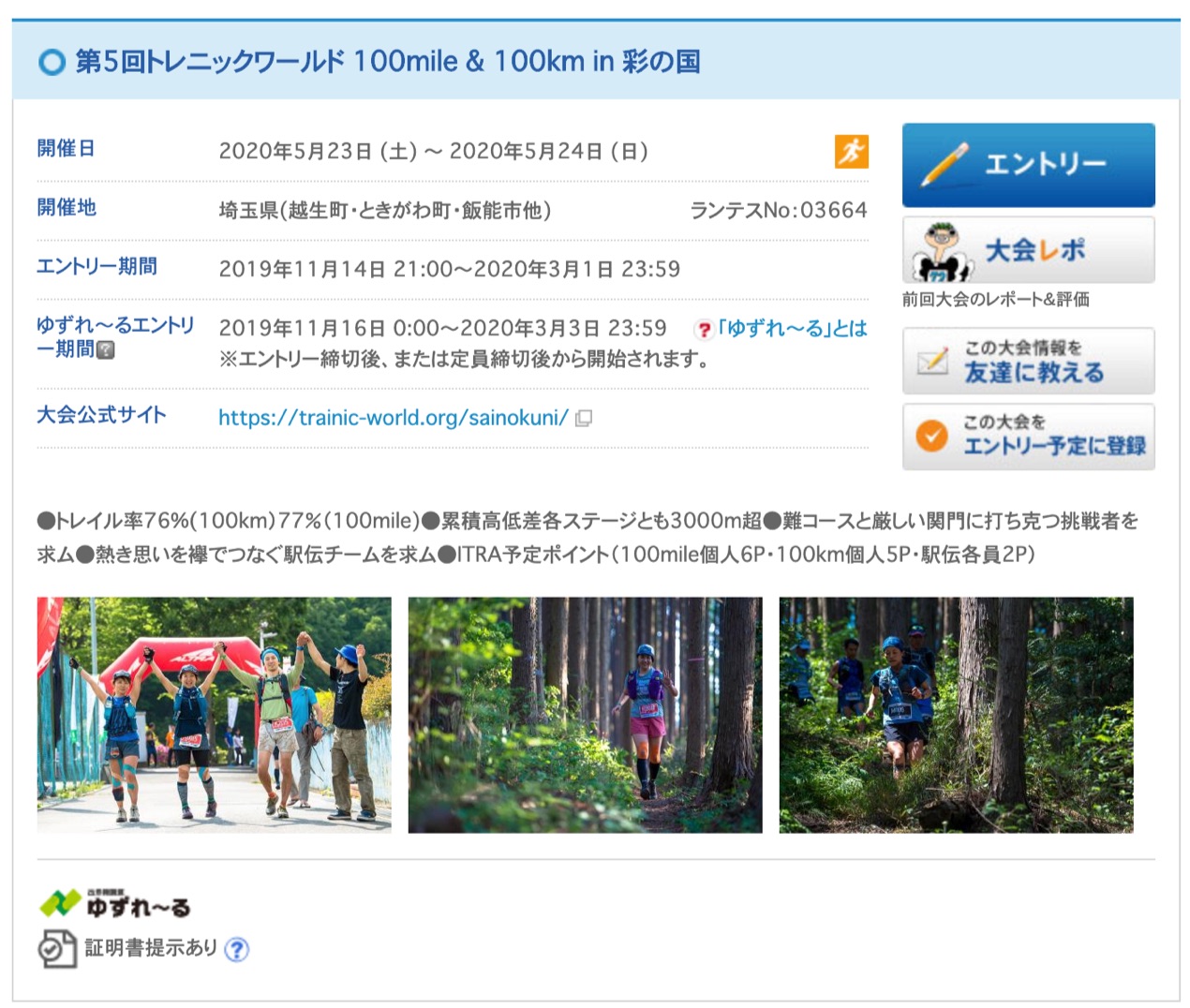
Task: Click the red question mark icon
Action: click(704, 330)
